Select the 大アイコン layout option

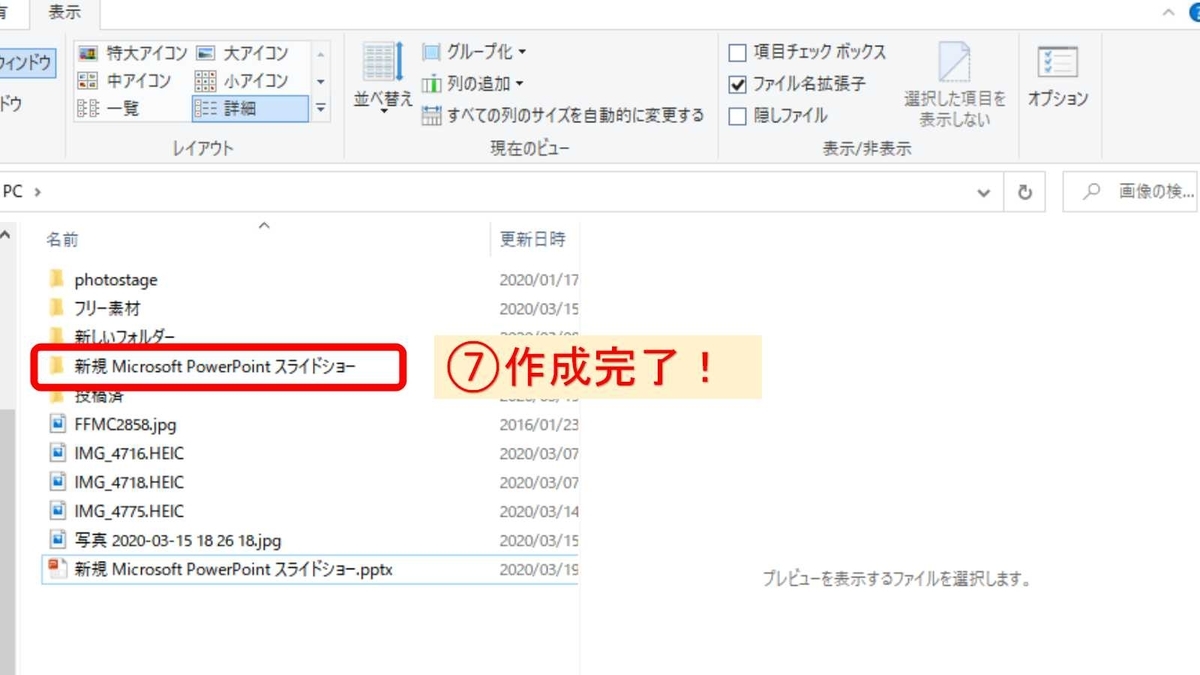click(x=241, y=53)
